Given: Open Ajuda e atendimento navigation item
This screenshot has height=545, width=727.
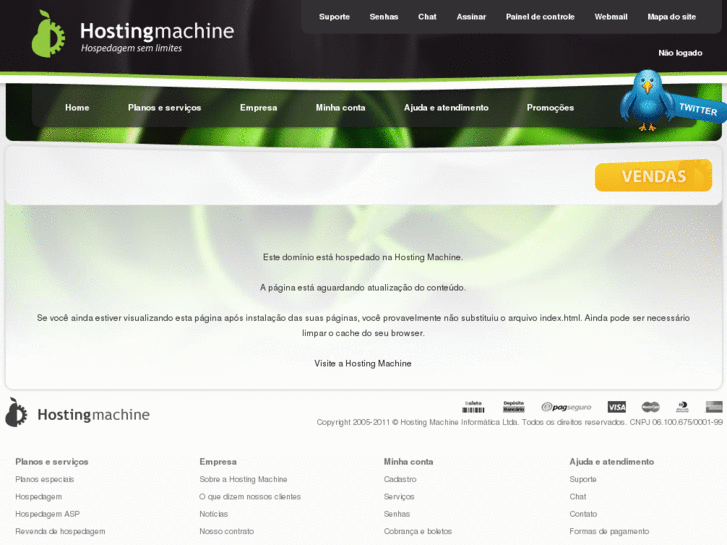Looking at the screenshot, I should coord(446,108).
